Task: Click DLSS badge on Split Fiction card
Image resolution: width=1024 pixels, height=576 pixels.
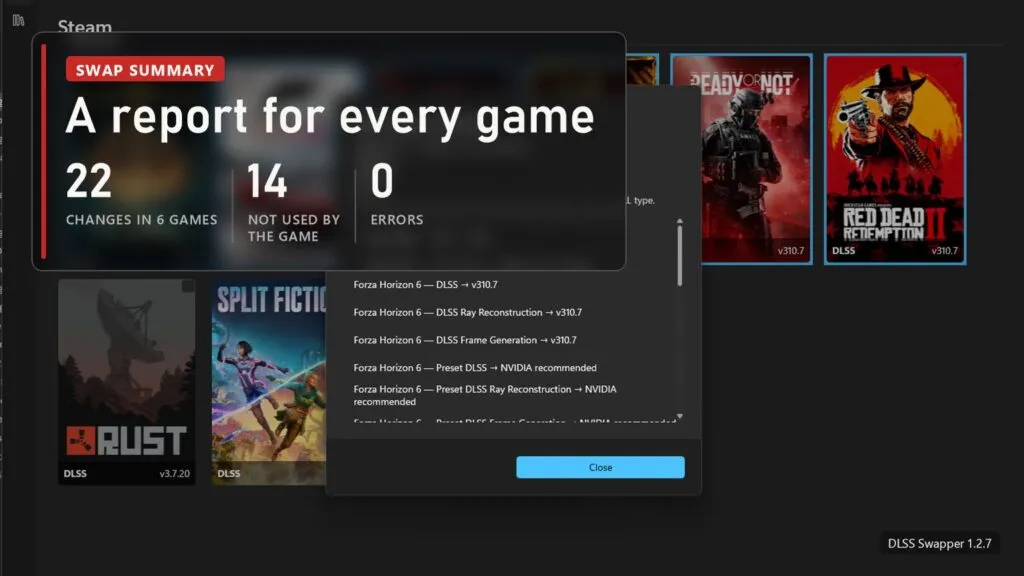Action: click(229, 473)
